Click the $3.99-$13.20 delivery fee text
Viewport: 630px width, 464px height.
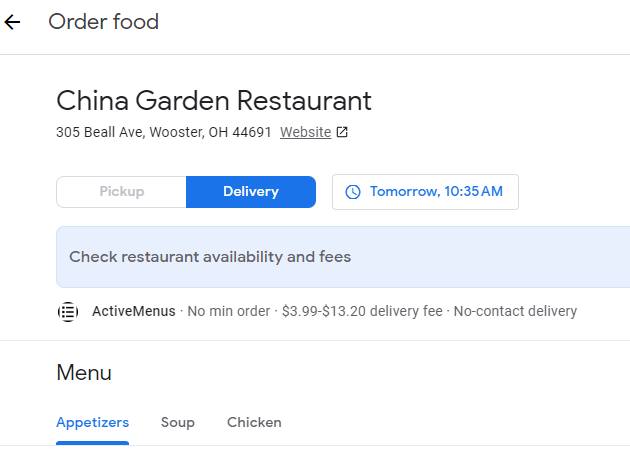point(362,311)
